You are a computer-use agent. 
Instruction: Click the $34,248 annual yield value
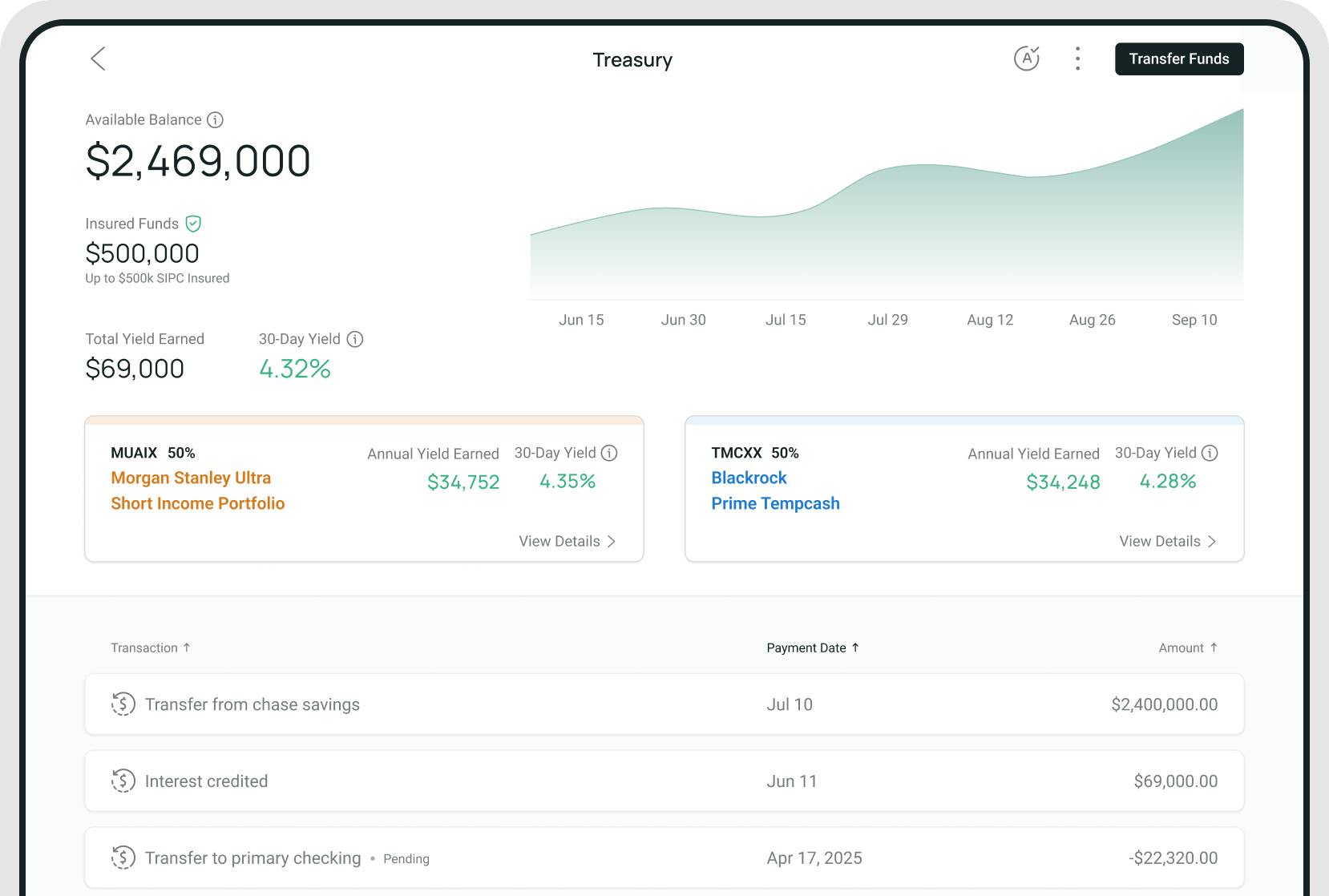(1063, 482)
